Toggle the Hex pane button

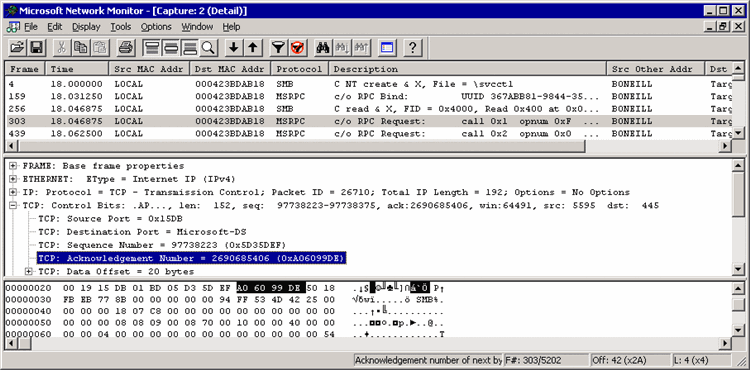(x=190, y=47)
